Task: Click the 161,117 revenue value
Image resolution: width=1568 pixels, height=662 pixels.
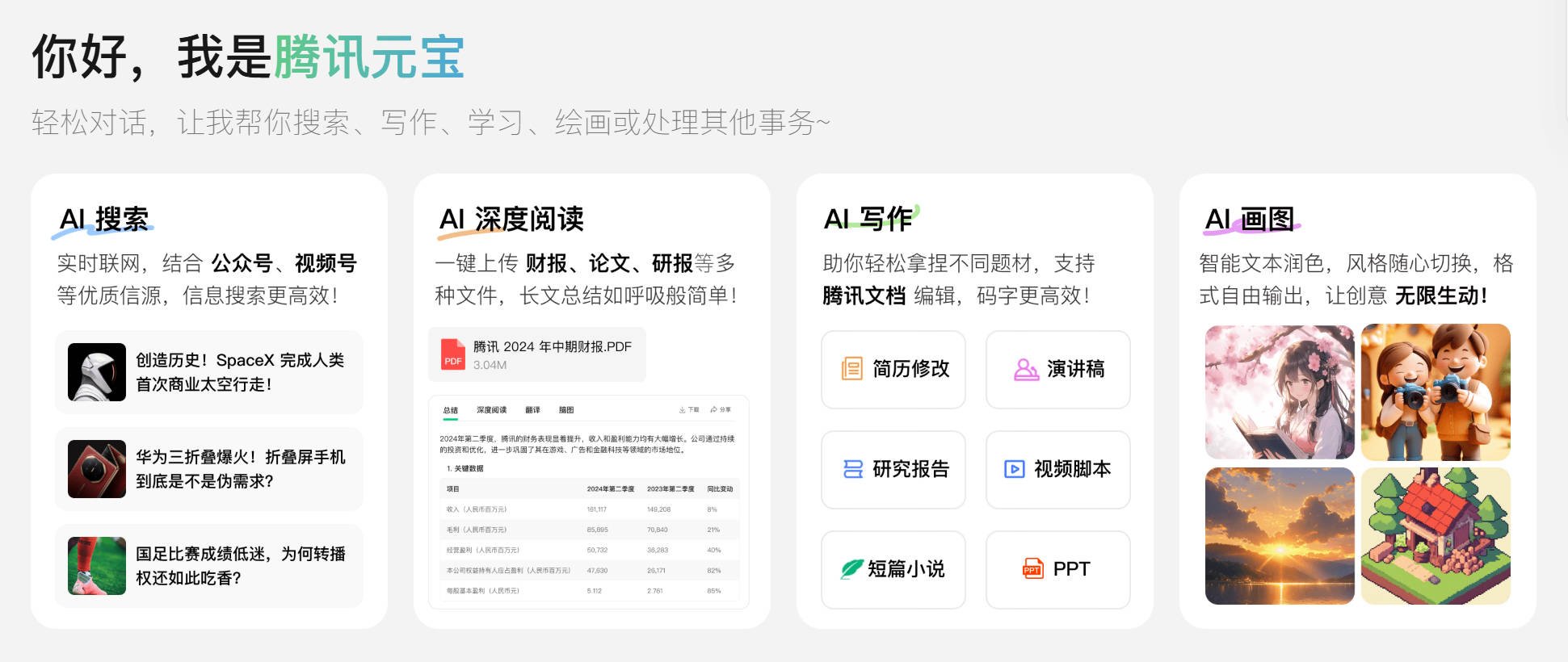Action: 597,509
